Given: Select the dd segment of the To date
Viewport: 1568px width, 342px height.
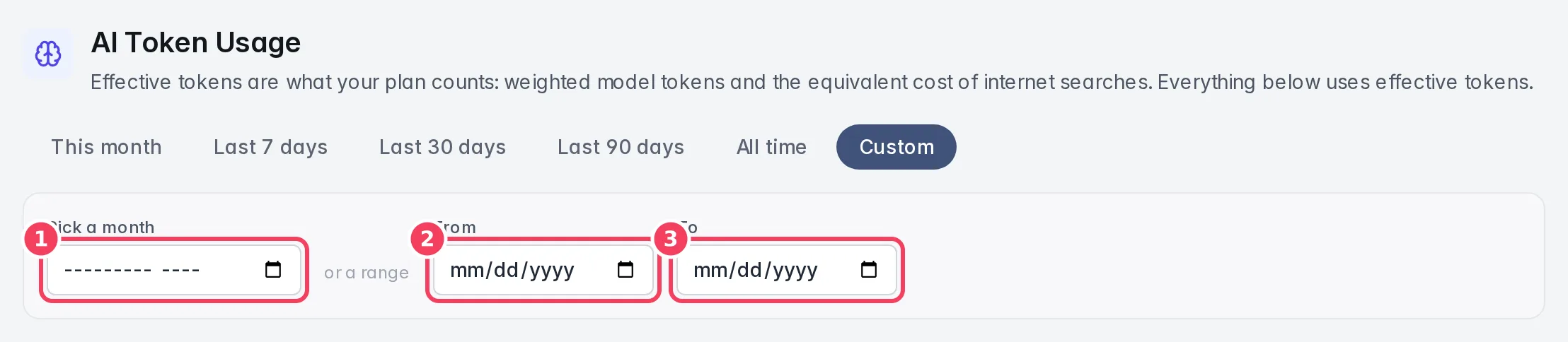Looking at the screenshot, I should coord(749,270).
